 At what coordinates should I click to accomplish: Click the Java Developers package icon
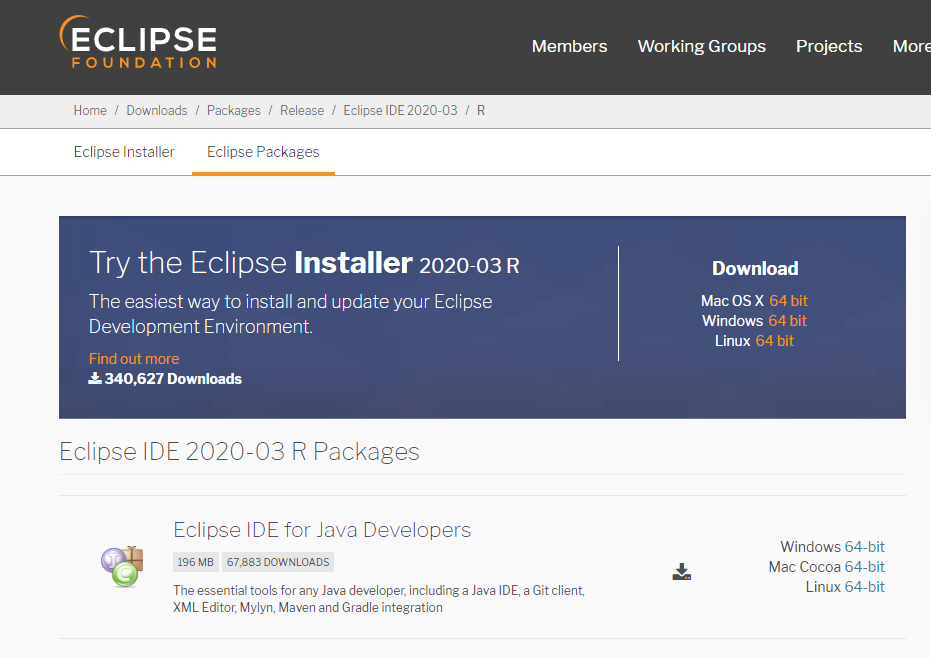coord(122,567)
